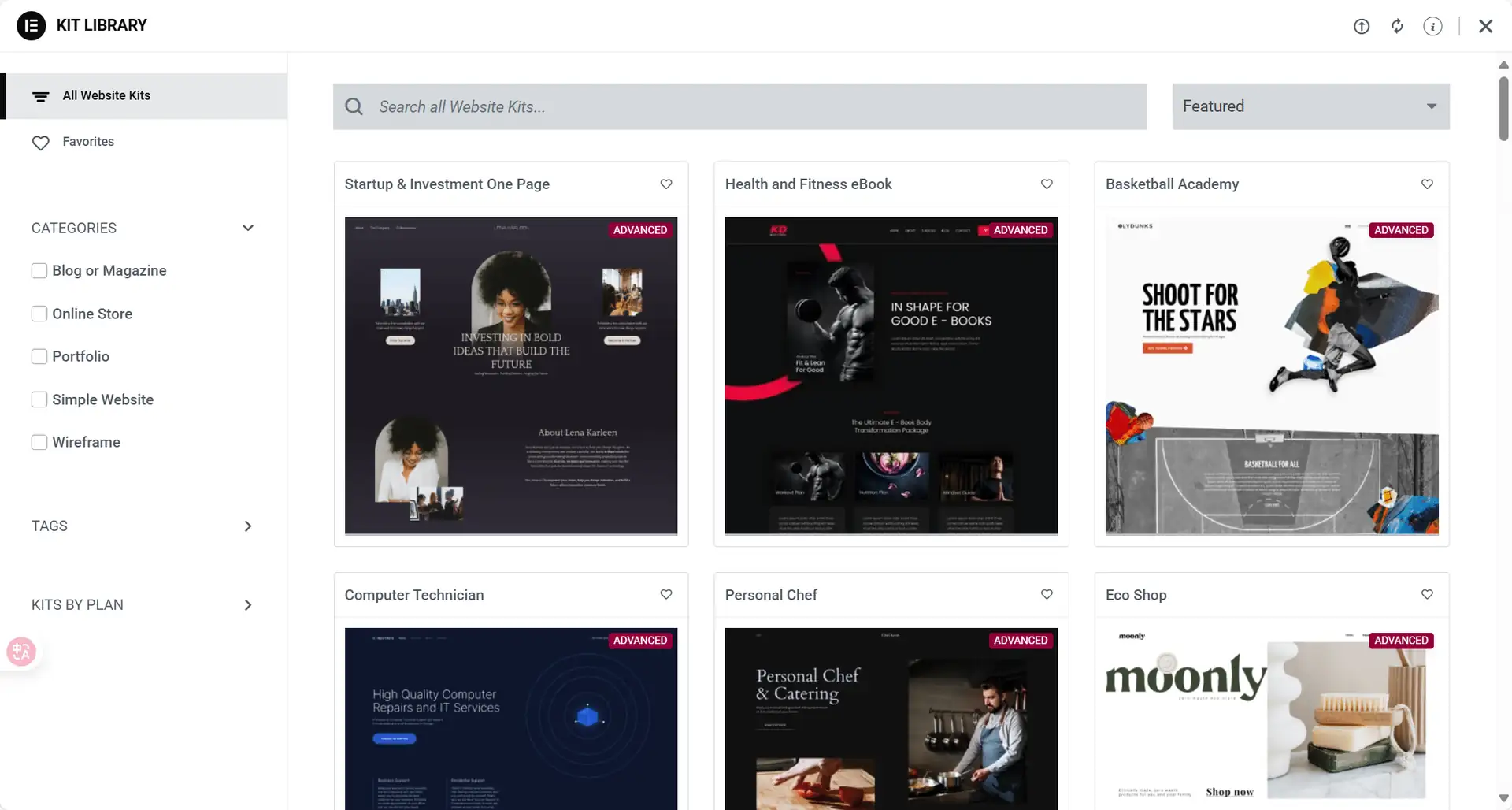Favorite the Computer Technician kit
Image resolution: width=1512 pixels, height=810 pixels.
[x=666, y=594]
